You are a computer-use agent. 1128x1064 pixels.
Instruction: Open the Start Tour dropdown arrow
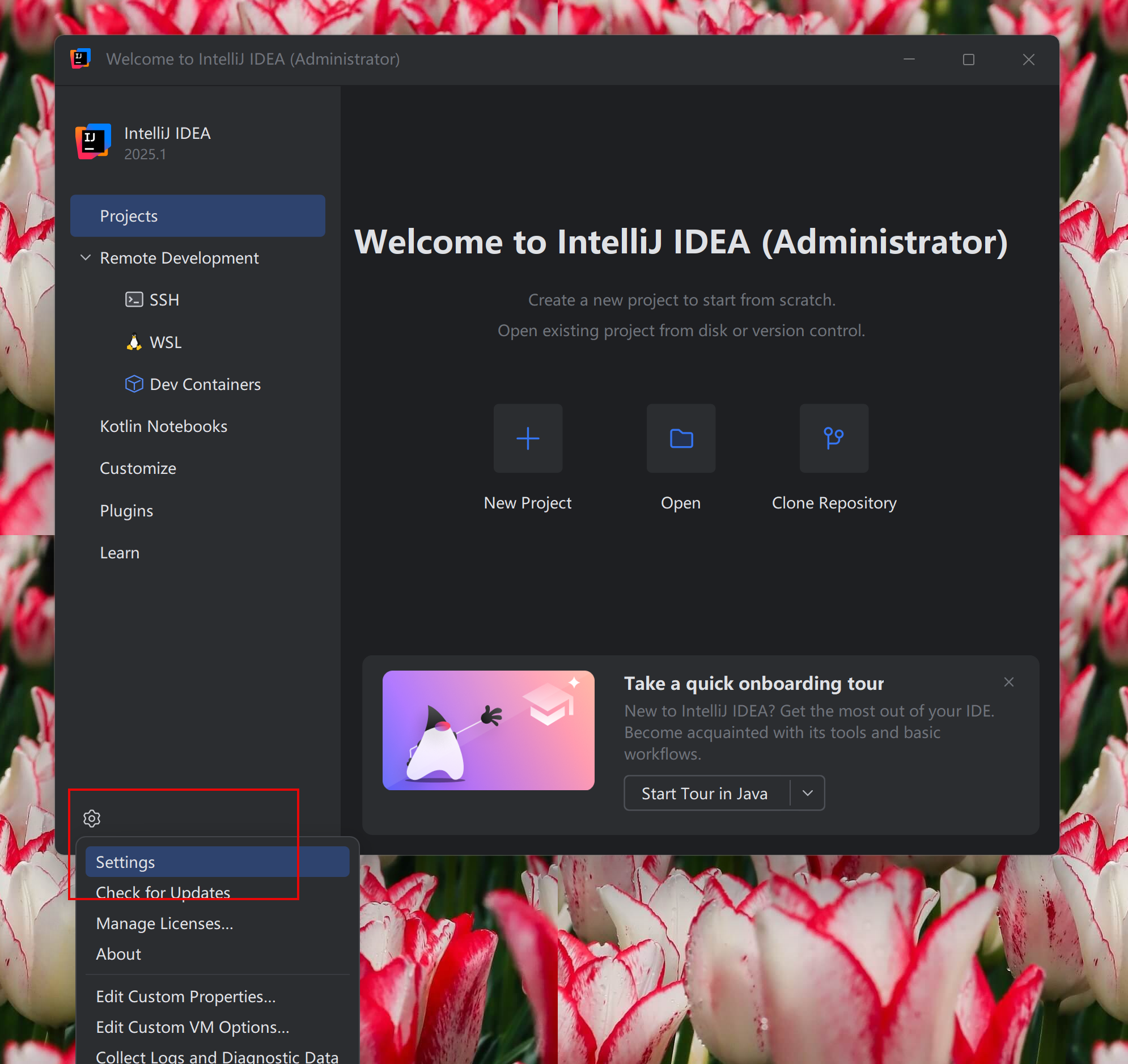point(807,792)
